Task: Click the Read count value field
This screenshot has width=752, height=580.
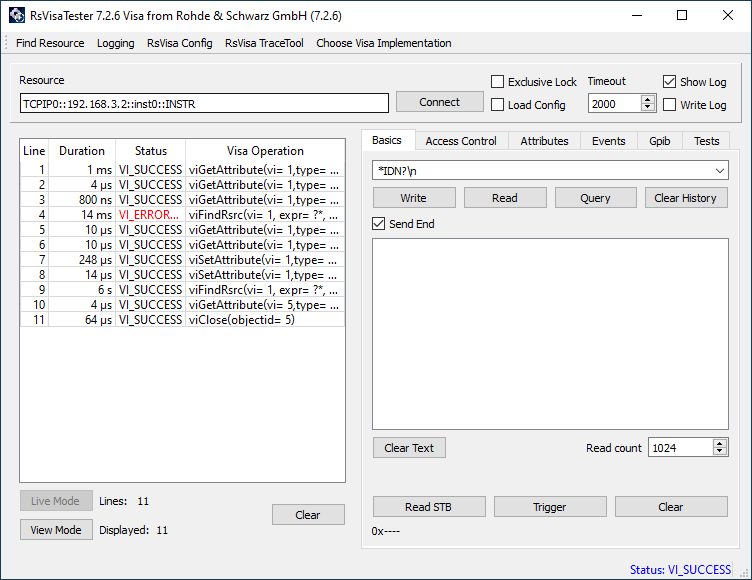Action: [x=680, y=448]
